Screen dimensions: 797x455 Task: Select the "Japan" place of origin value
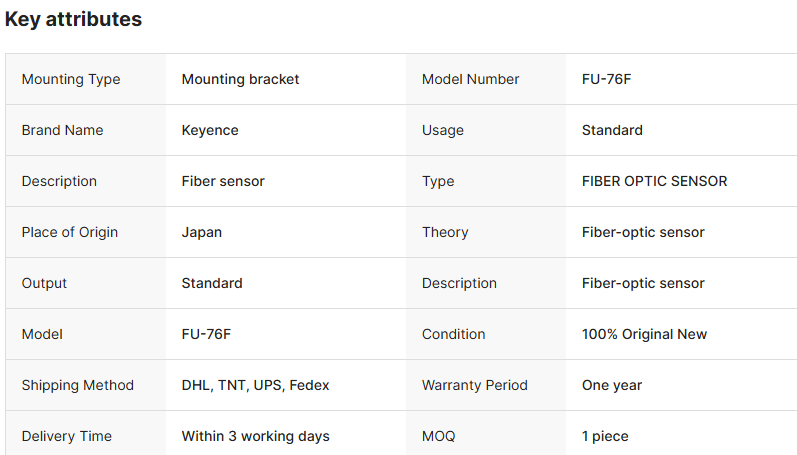tap(202, 232)
